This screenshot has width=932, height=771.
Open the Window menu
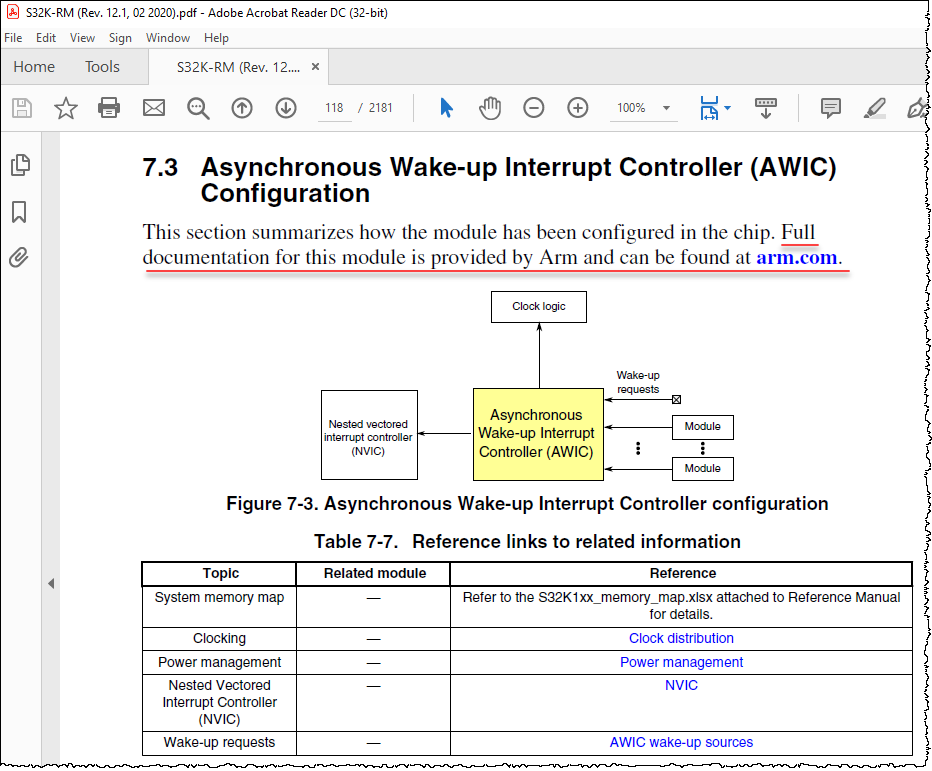[168, 38]
